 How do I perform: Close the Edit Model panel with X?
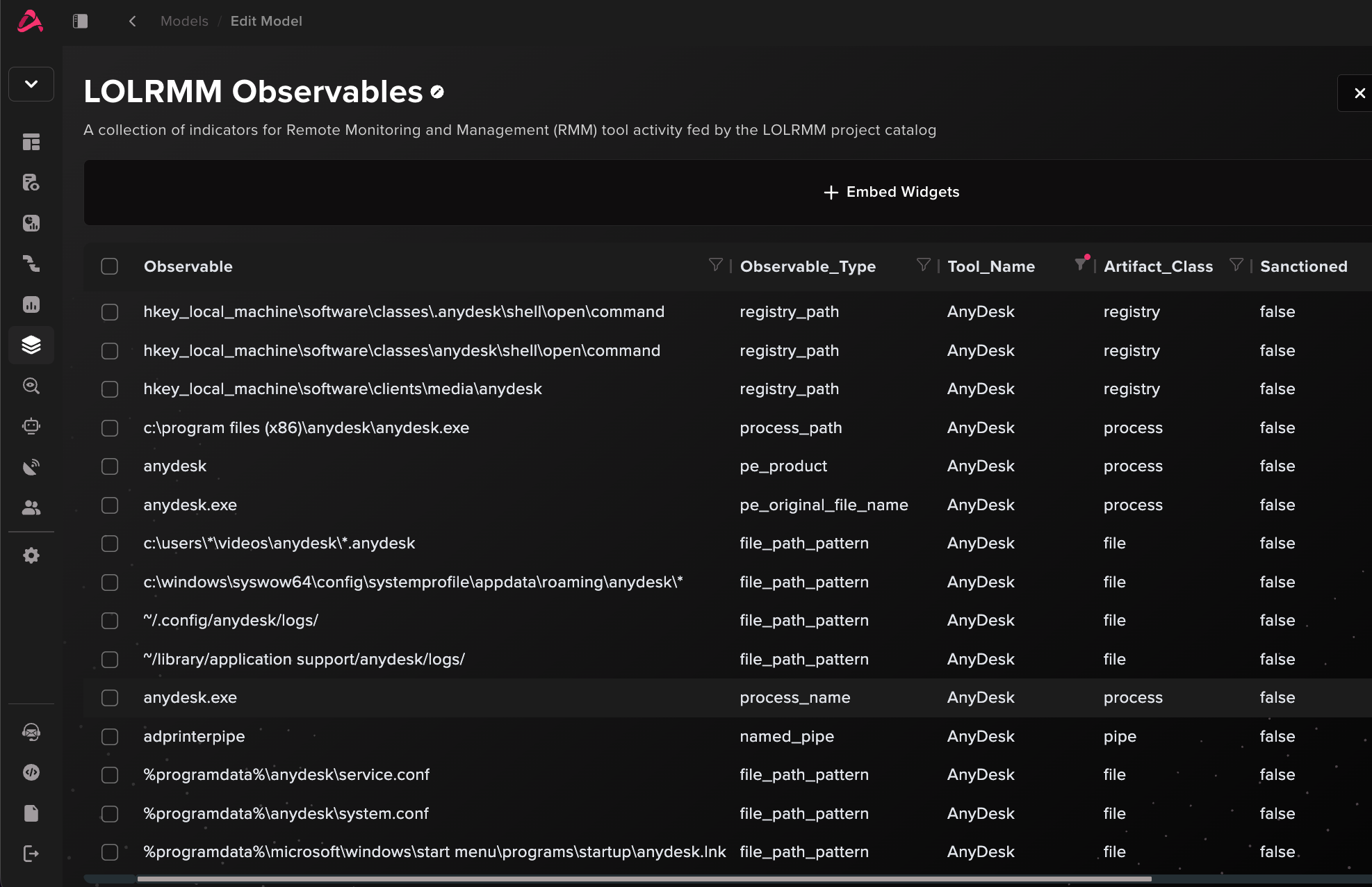point(1359,93)
